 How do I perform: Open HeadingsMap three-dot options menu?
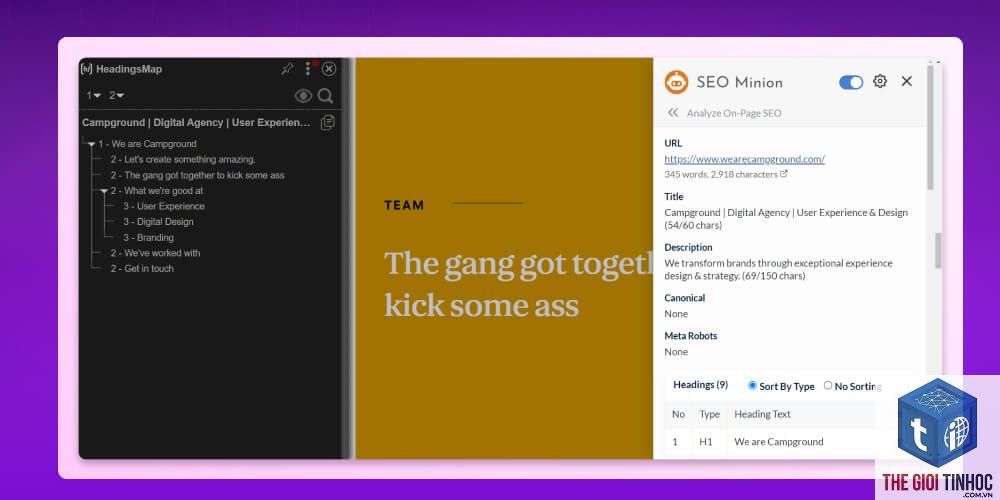[x=307, y=69]
